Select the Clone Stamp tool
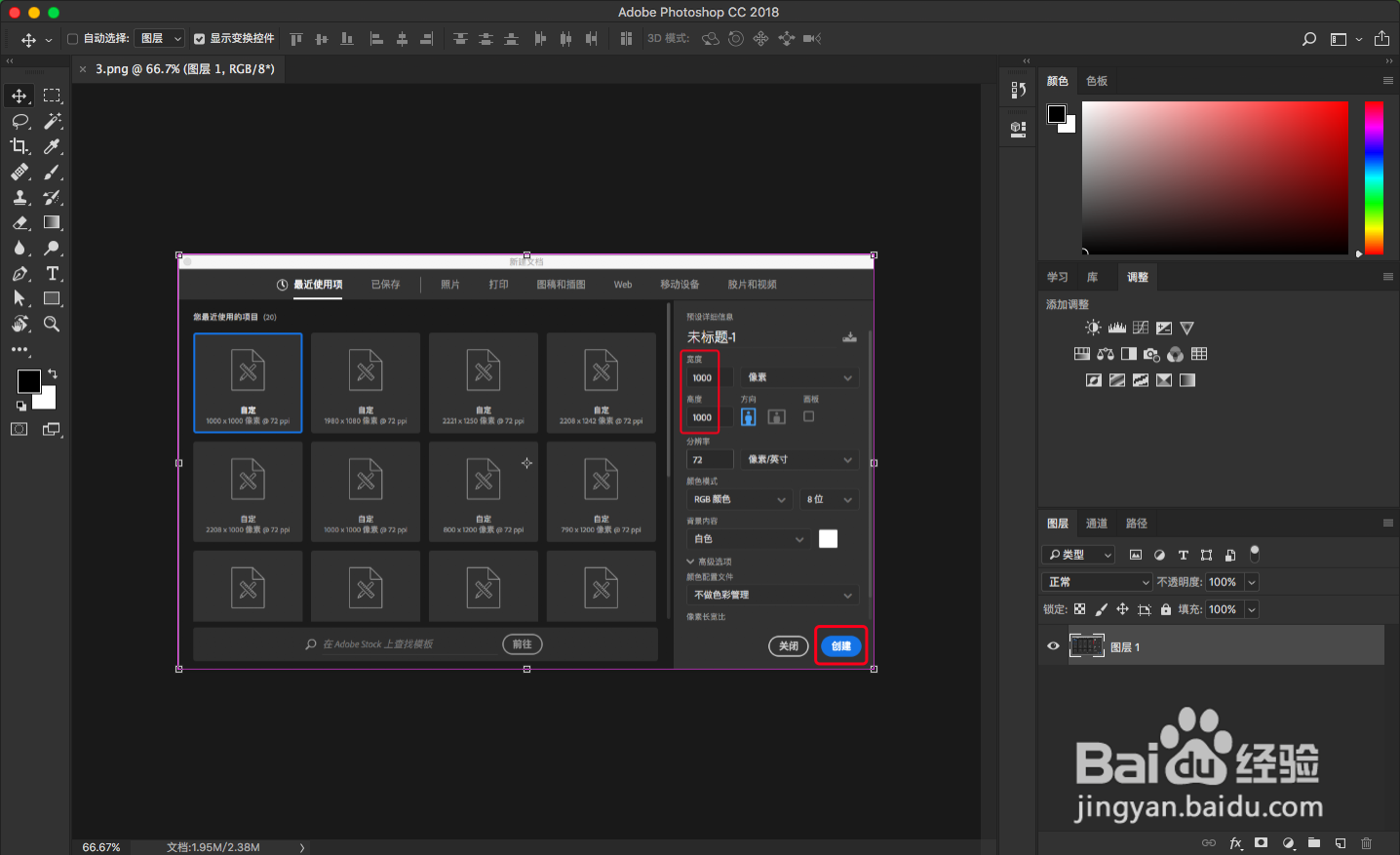This screenshot has width=1400, height=855. pyautogui.click(x=19, y=197)
